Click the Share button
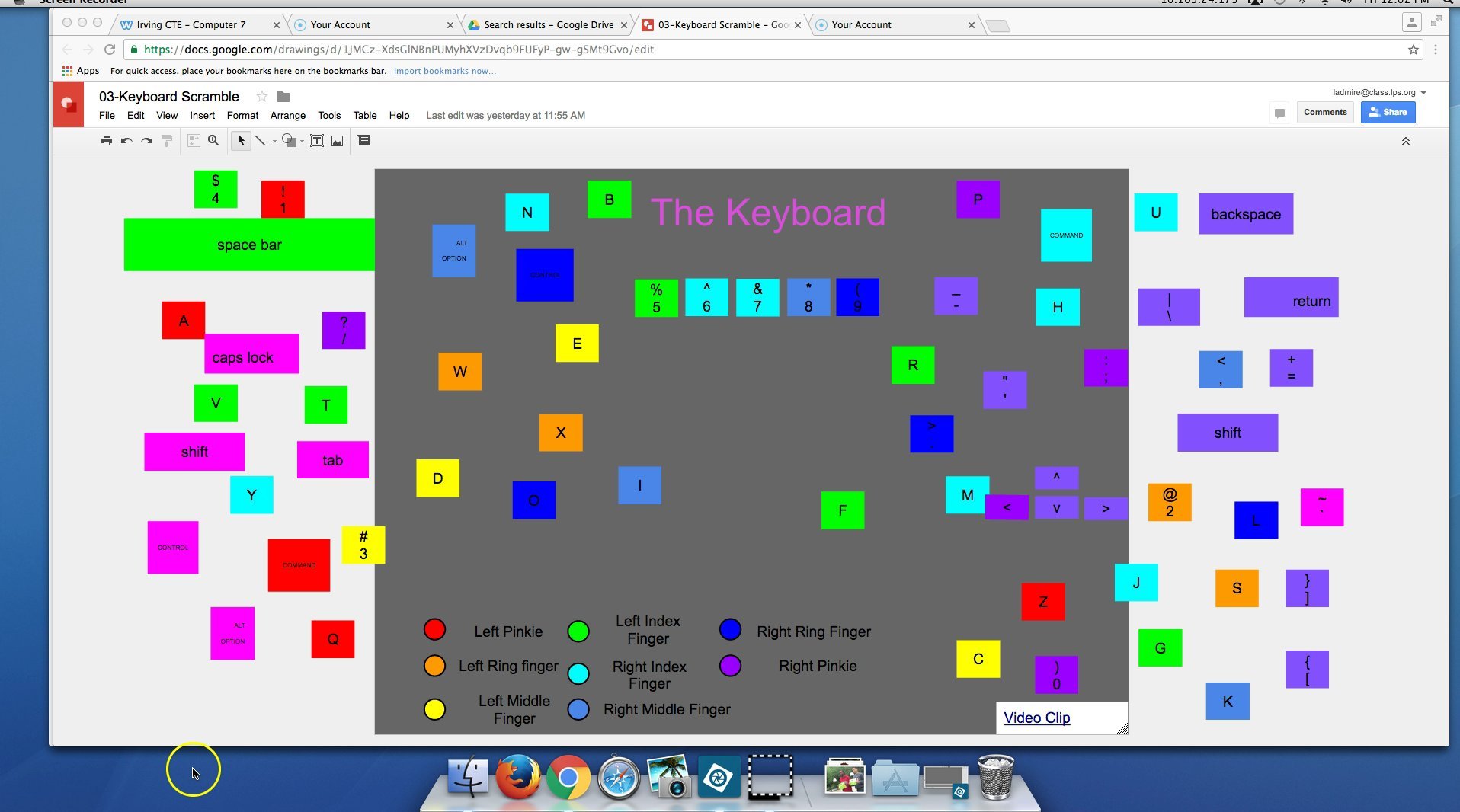This screenshot has width=1460, height=812. pos(1387,112)
